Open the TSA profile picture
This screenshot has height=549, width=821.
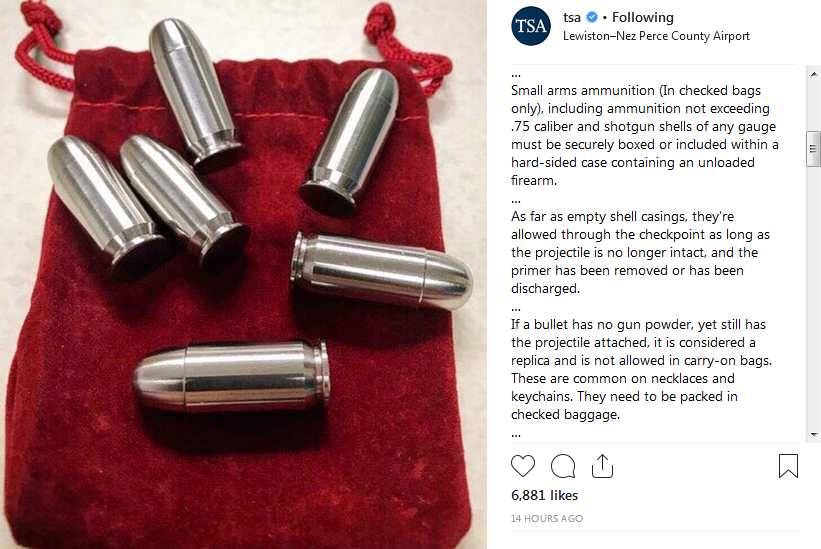coord(531,26)
